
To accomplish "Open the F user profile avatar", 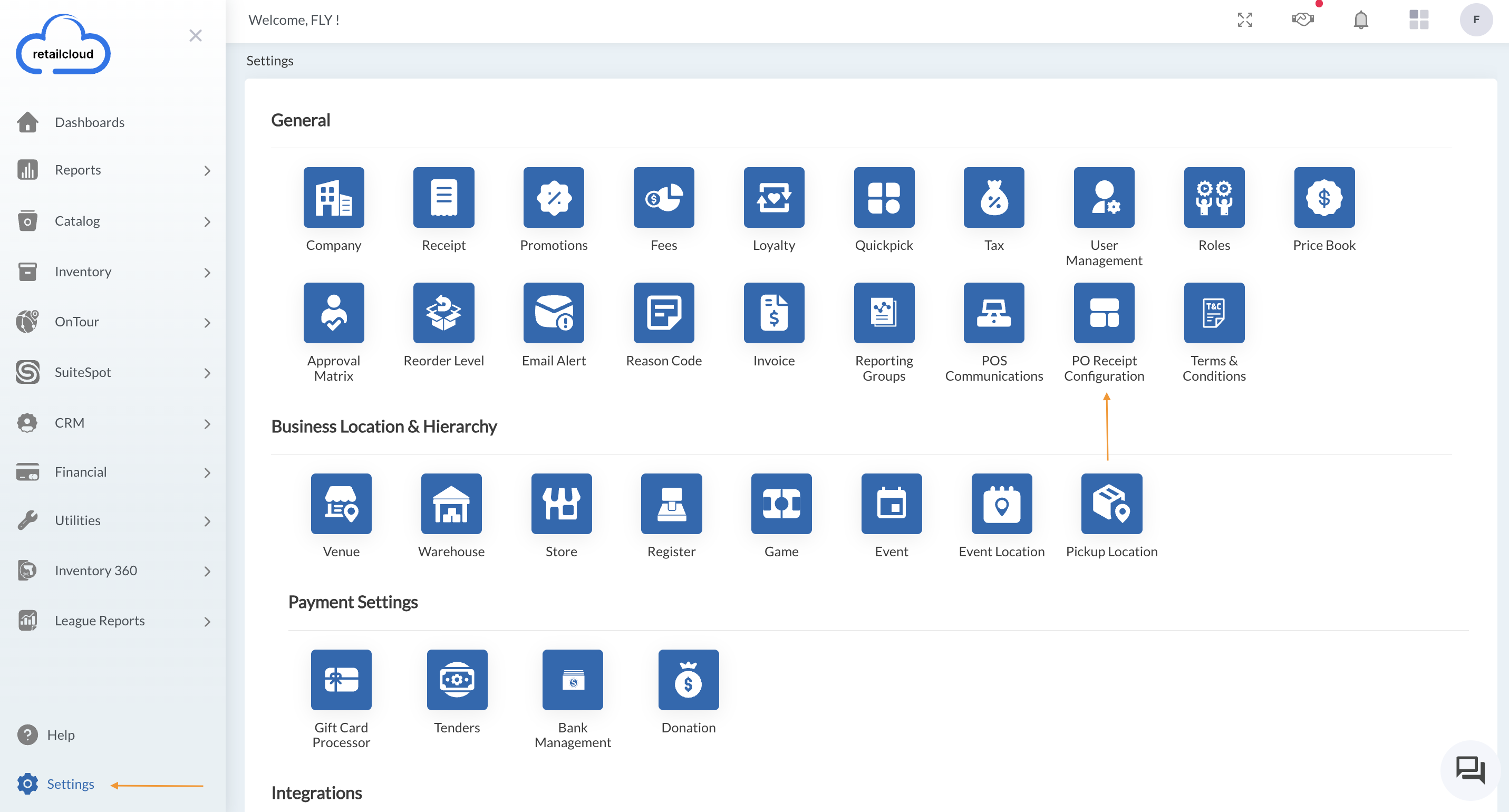I will click(x=1476, y=20).
